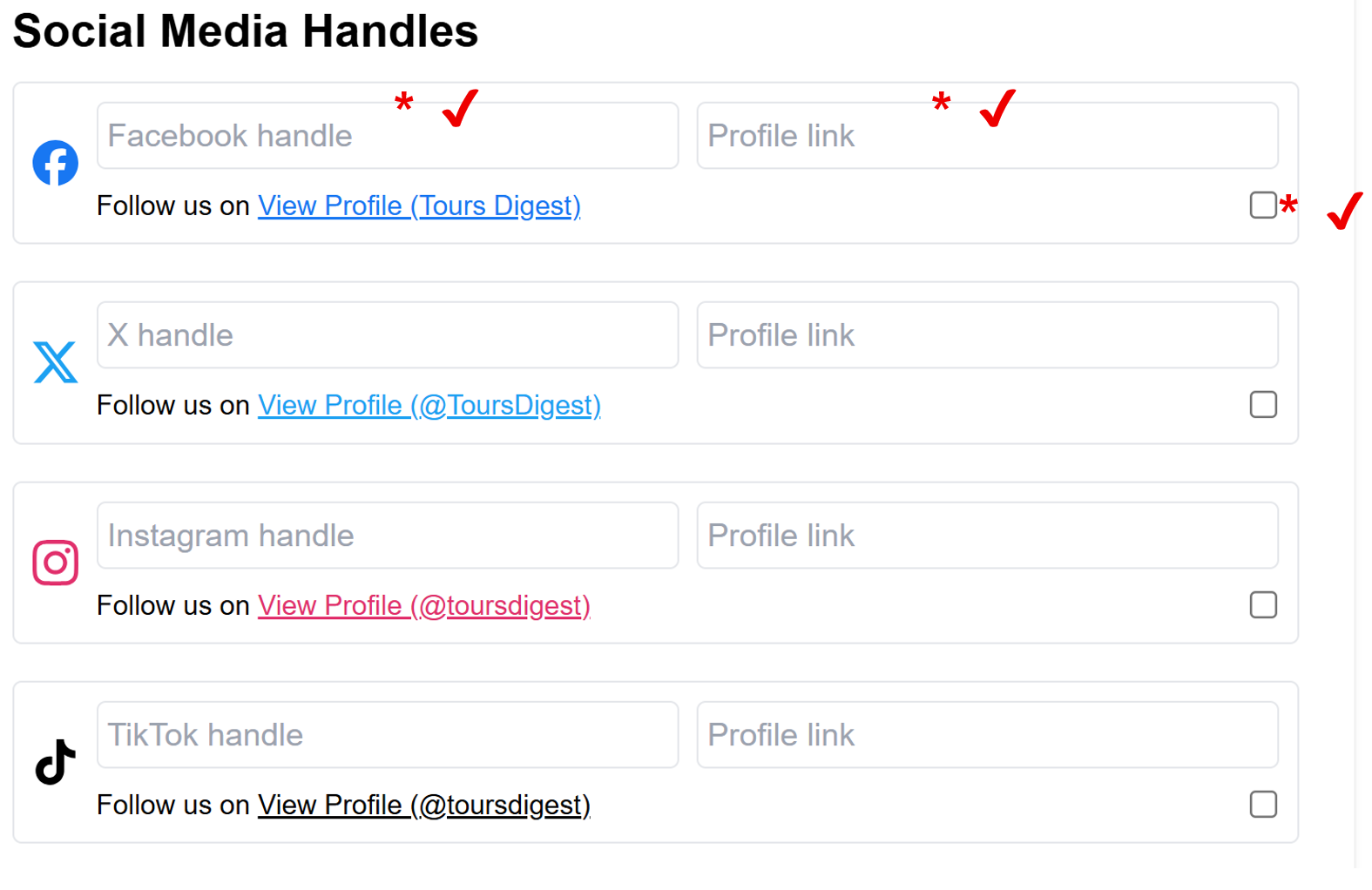Screen dimensions: 1372x890
Task: Visit the TikTok View Profile (@toursdigest) link
Action: tap(423, 806)
